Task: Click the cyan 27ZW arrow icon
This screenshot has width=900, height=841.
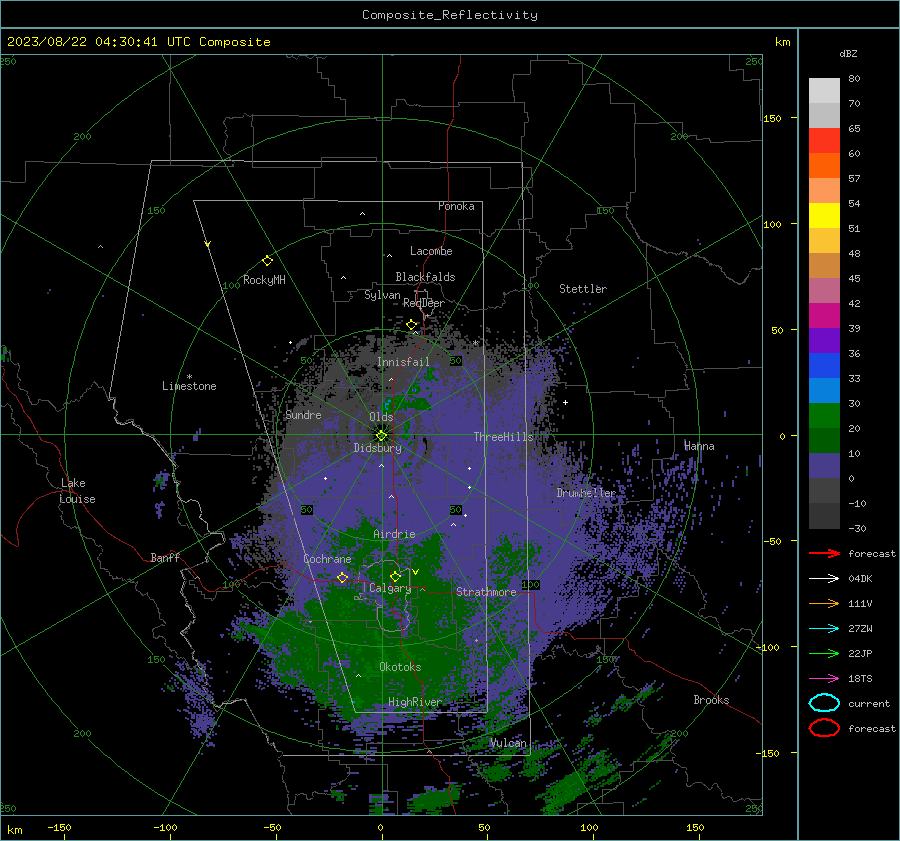Action: 824,628
